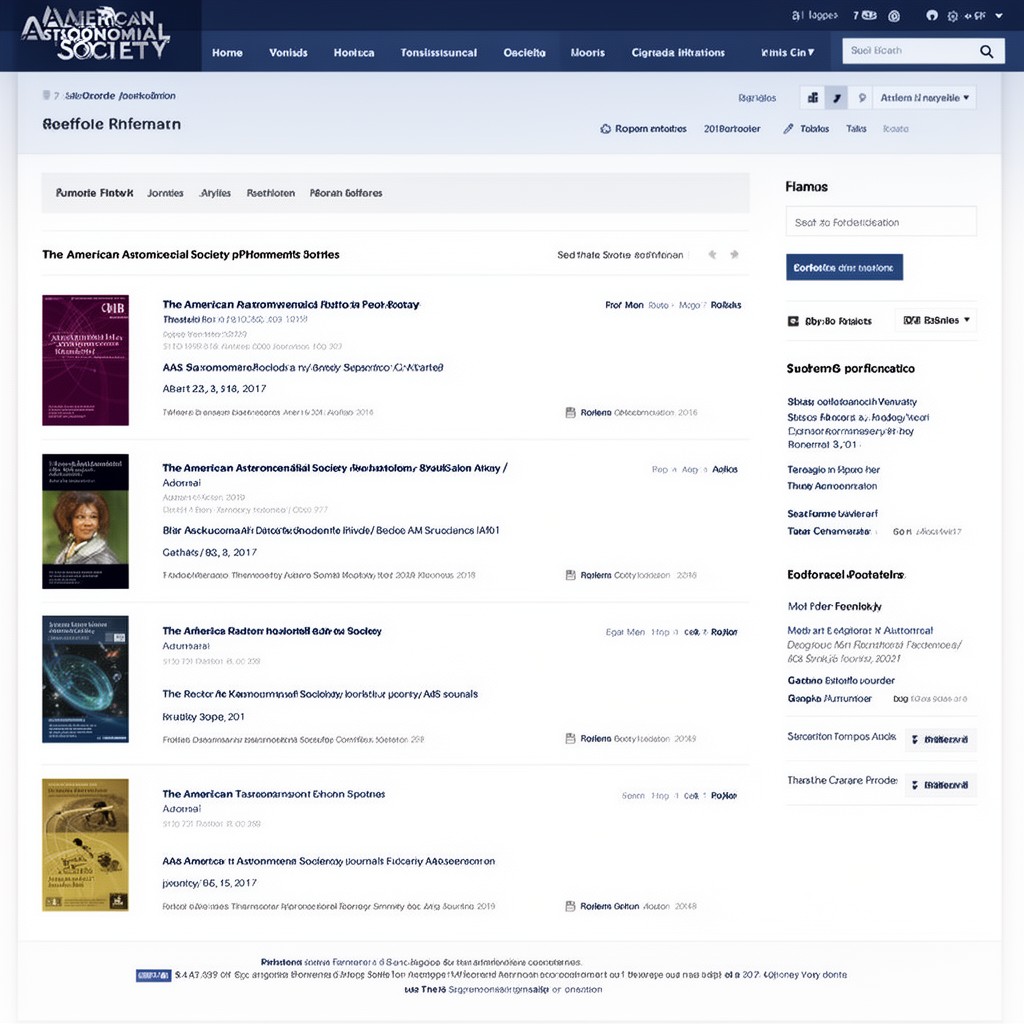Open the Moaris navigation item
The height and width of the screenshot is (1024, 1024).
(x=588, y=53)
